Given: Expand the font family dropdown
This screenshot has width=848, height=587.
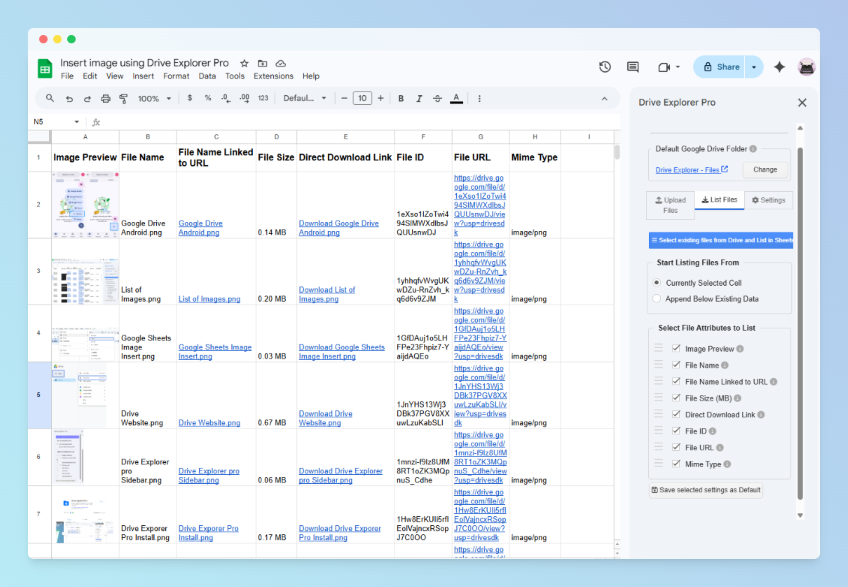Looking at the screenshot, I should (305, 99).
